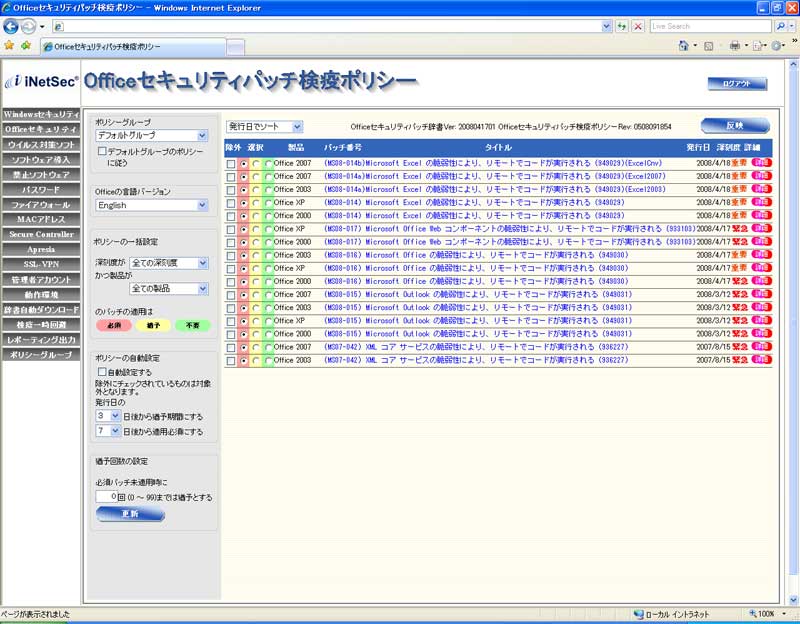
Task: Click the 猶予回数 count input field
Action: click(x=107, y=496)
